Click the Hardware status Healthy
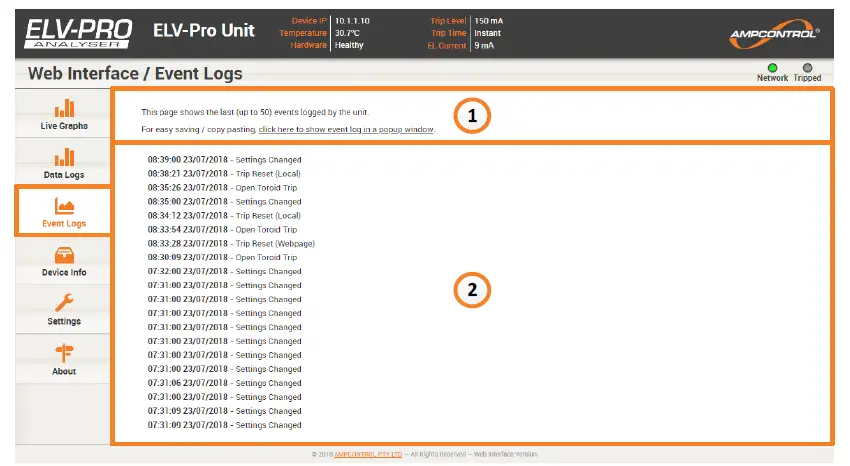This screenshot has height=466, width=850. pyautogui.click(x=349, y=45)
